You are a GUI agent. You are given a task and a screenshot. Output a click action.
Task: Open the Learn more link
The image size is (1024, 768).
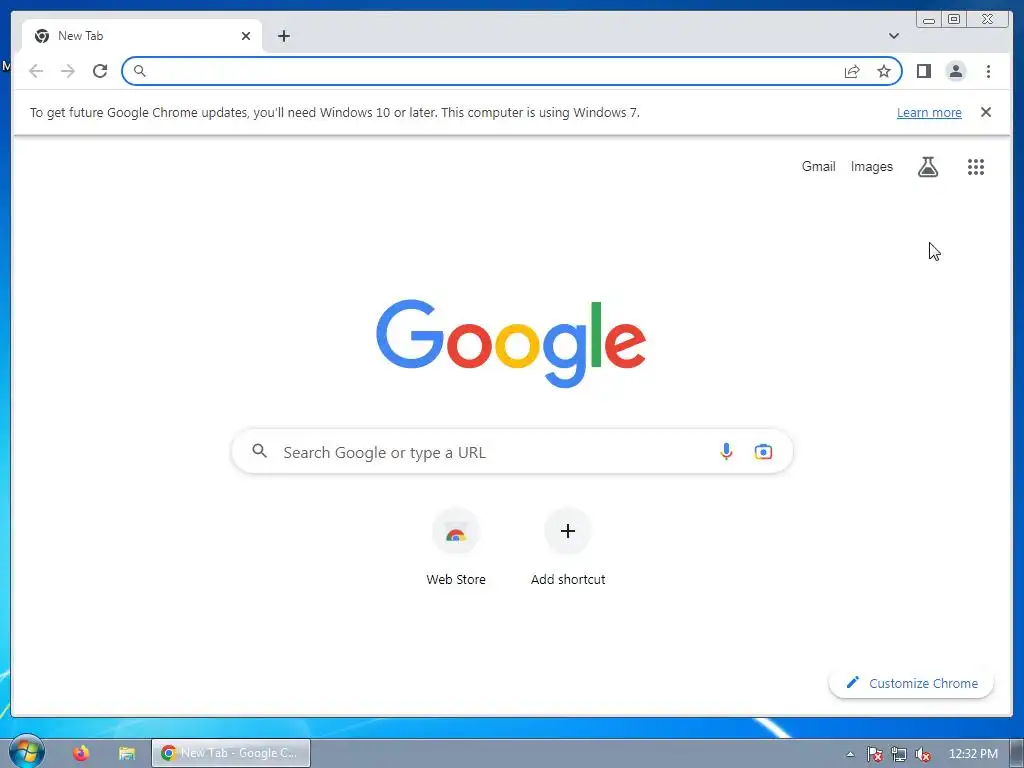click(929, 112)
